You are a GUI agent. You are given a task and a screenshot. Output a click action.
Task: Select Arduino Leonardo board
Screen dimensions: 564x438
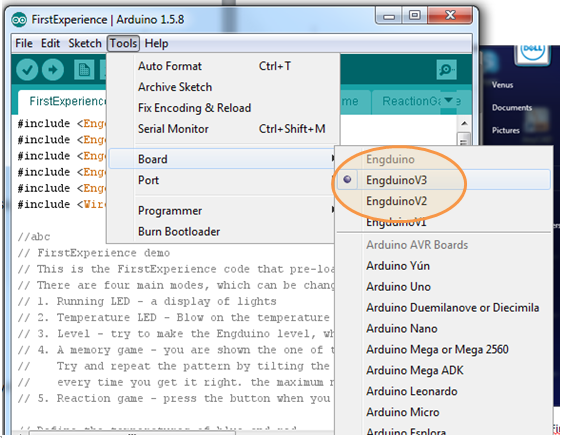click(x=412, y=391)
